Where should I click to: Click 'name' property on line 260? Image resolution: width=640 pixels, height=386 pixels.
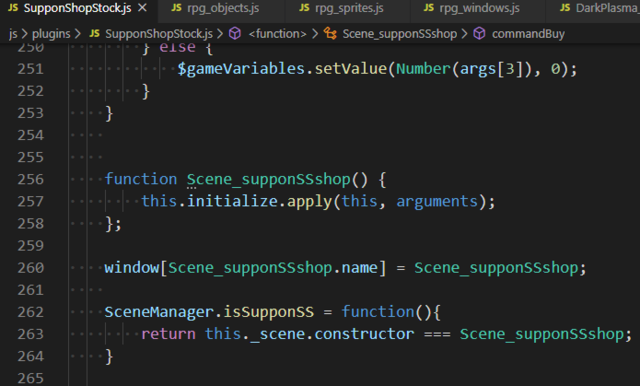pyautogui.click(x=359, y=268)
